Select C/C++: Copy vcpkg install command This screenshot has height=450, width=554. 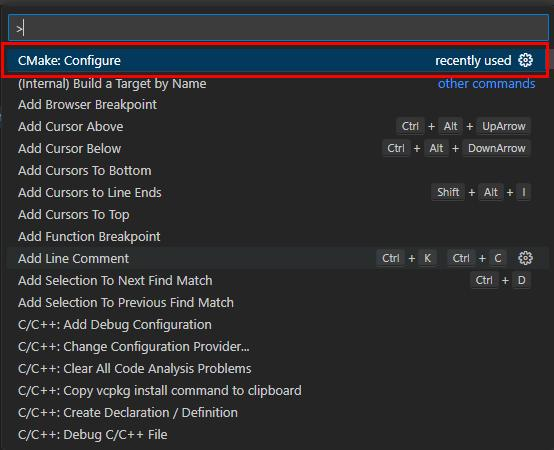coord(277,391)
